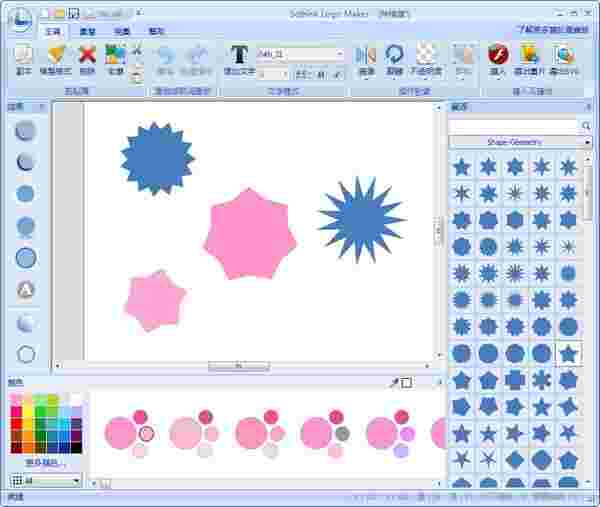Apply the triangle A effect in left panel
The image size is (600, 507).
point(26,290)
